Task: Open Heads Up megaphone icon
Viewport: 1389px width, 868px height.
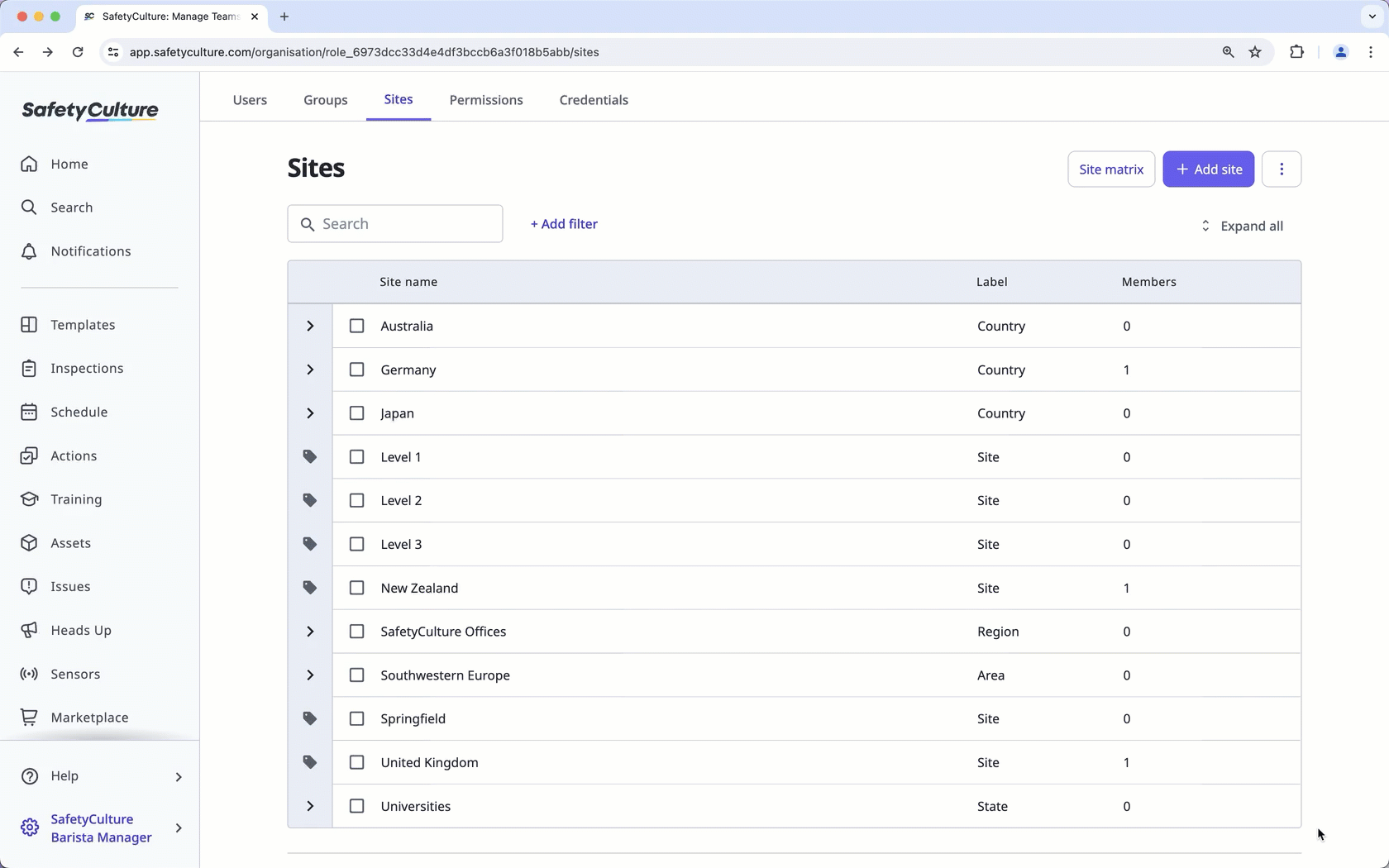Action: pos(29,630)
